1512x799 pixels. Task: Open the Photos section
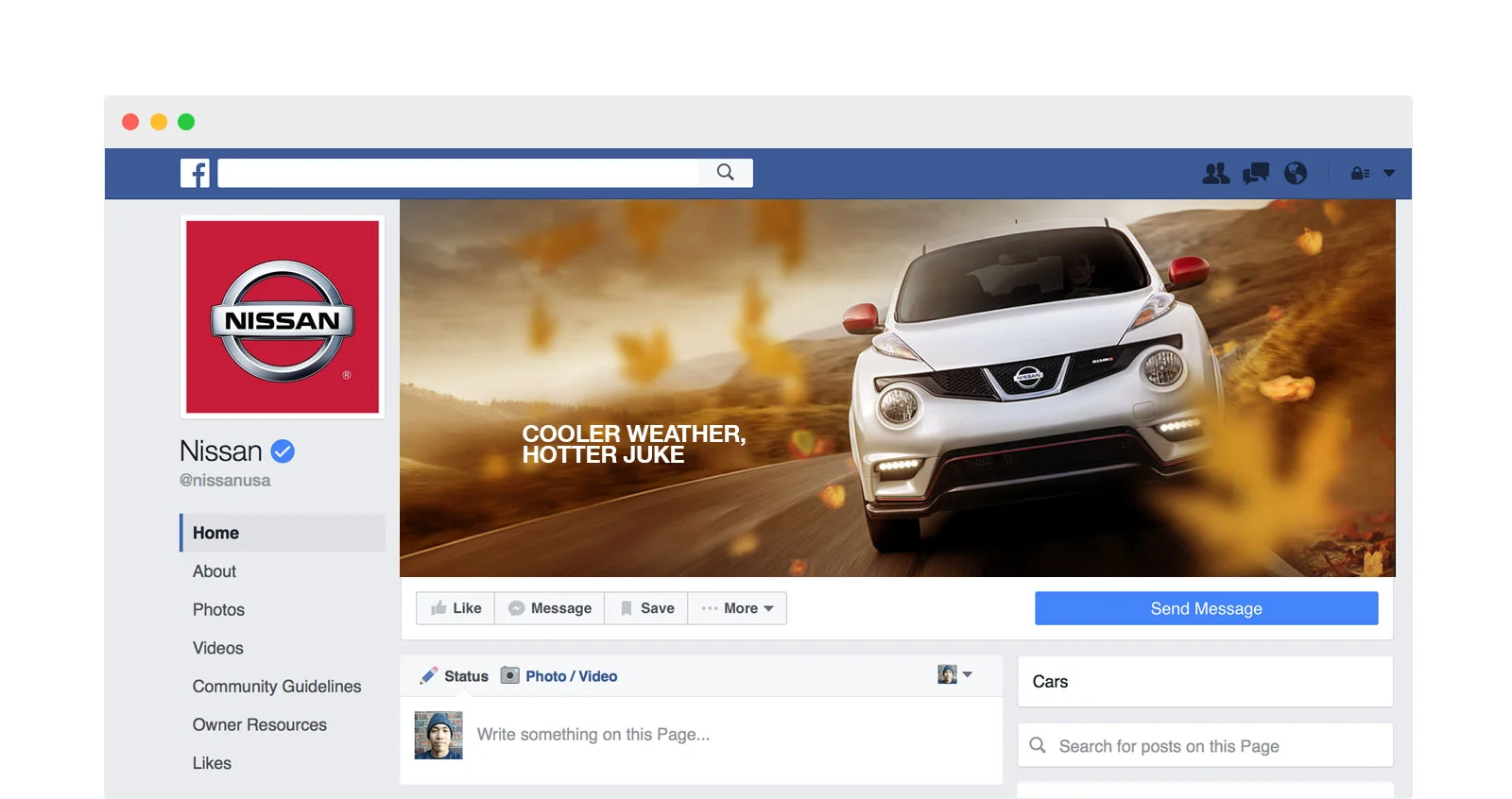click(218, 610)
